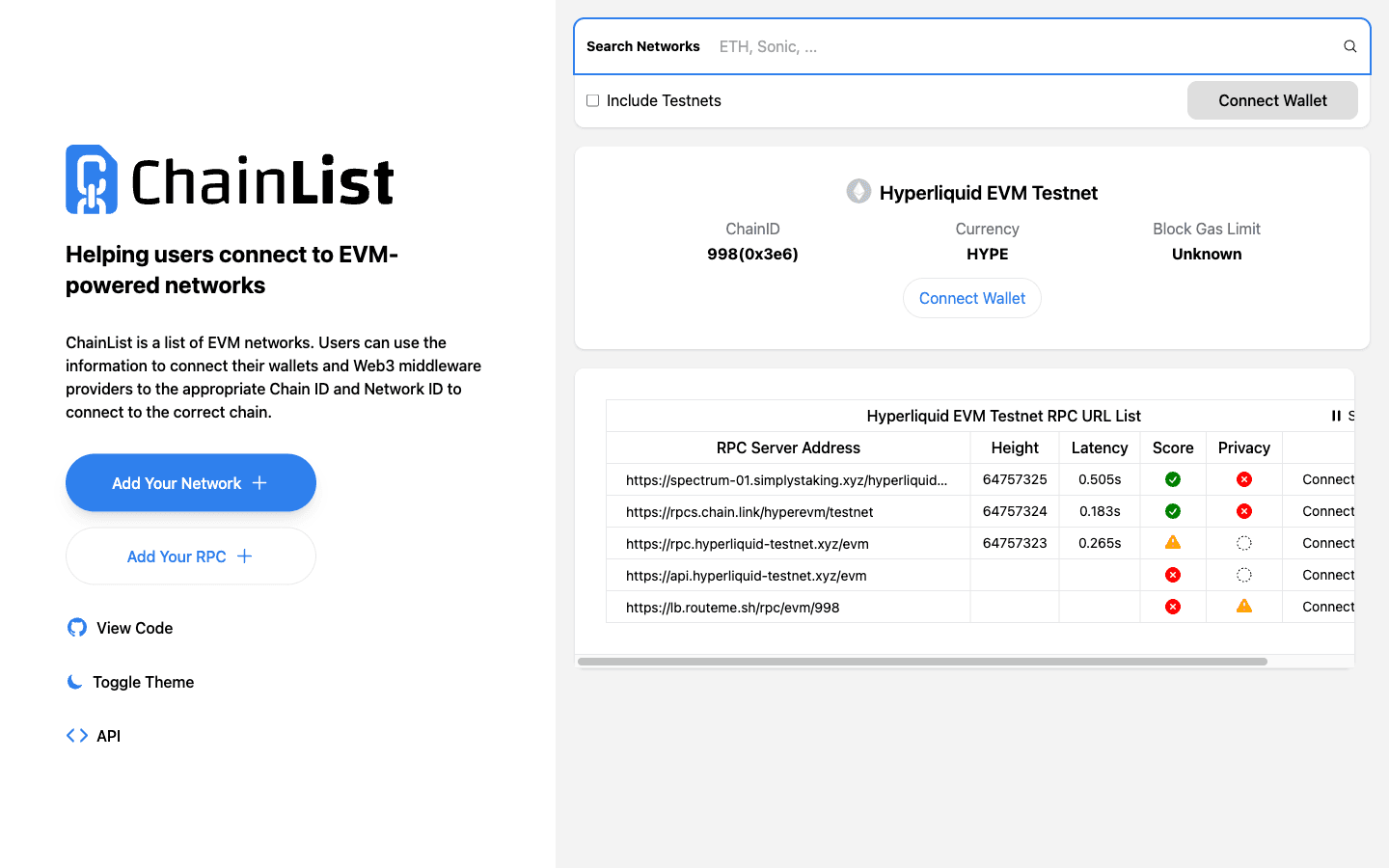Click the api.hyperliquid-testnet.xyz/evm address
Image resolution: width=1389 pixels, height=868 pixels.
747,576
